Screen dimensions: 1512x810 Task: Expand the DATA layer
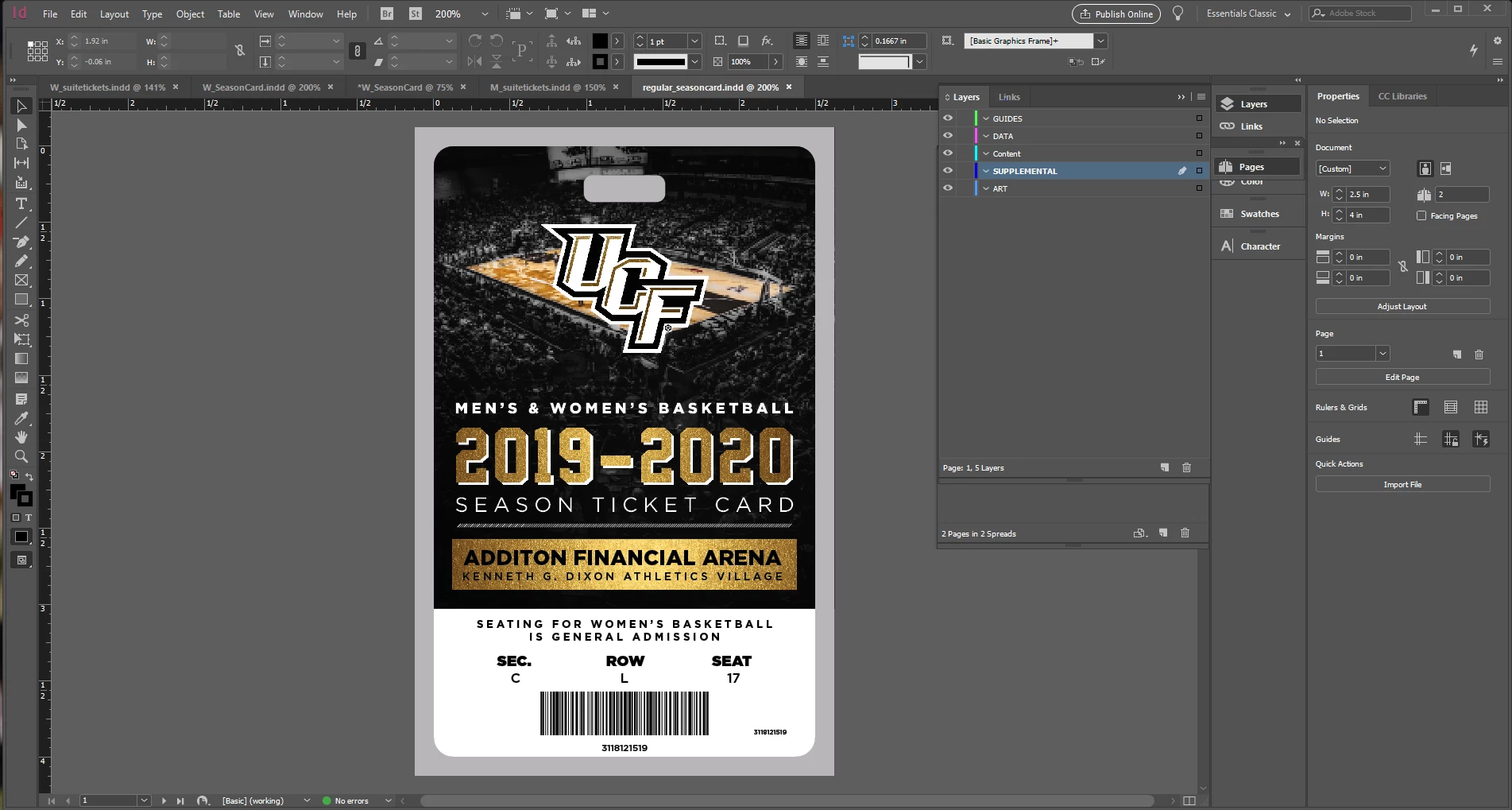[x=986, y=136]
